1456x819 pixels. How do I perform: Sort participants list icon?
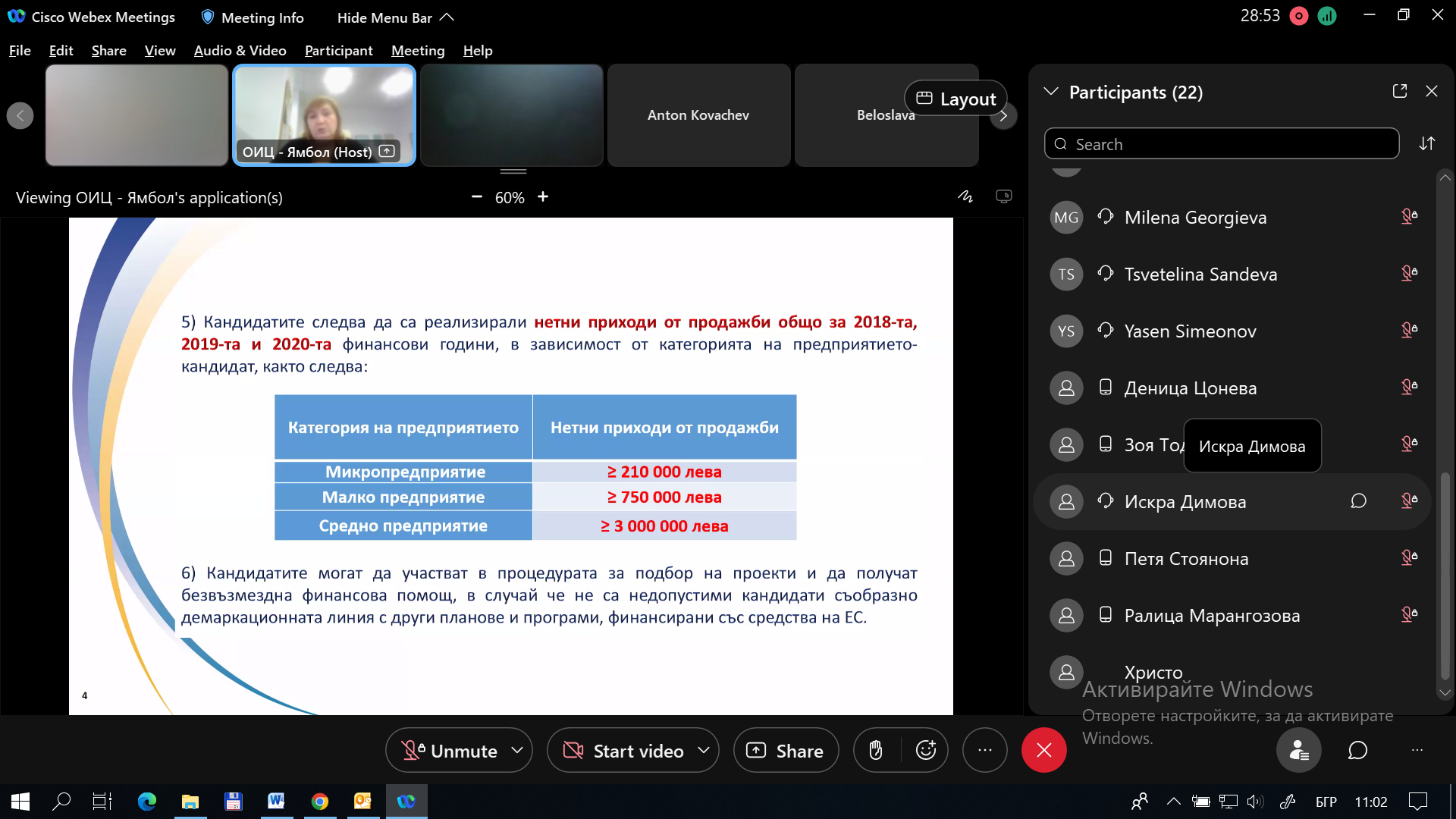pyautogui.click(x=1427, y=144)
